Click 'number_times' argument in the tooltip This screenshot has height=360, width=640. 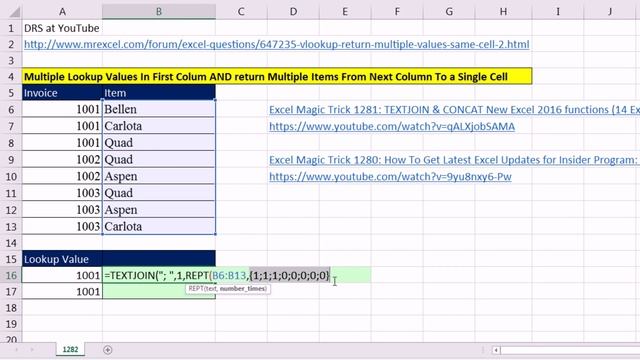(243, 289)
